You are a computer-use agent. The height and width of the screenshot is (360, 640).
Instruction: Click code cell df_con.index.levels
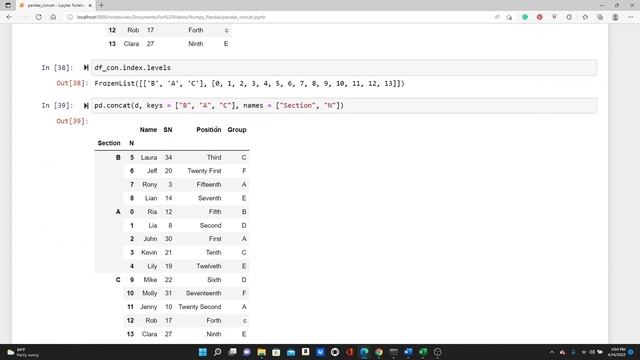[x=344, y=68]
